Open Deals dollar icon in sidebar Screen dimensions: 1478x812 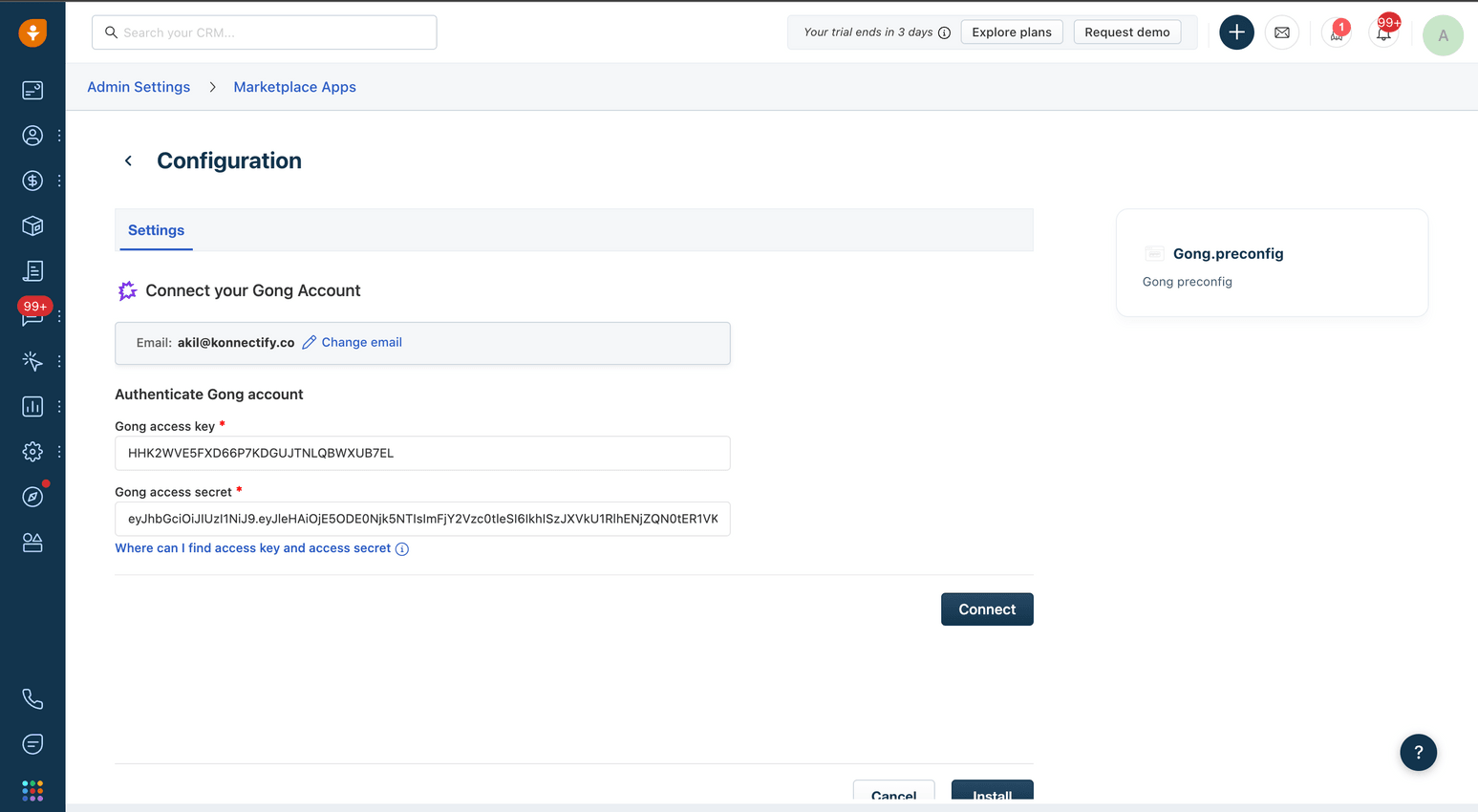coord(32,181)
